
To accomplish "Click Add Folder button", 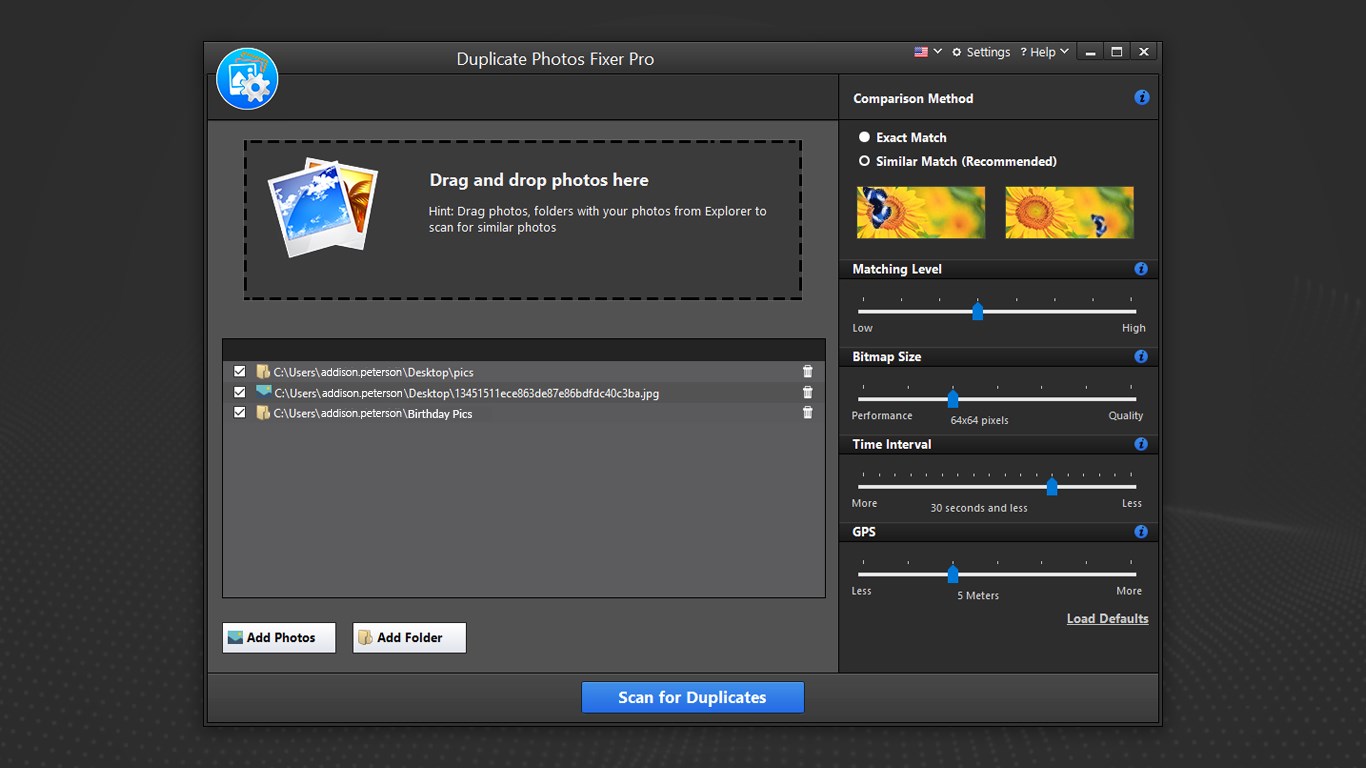I will coord(409,638).
